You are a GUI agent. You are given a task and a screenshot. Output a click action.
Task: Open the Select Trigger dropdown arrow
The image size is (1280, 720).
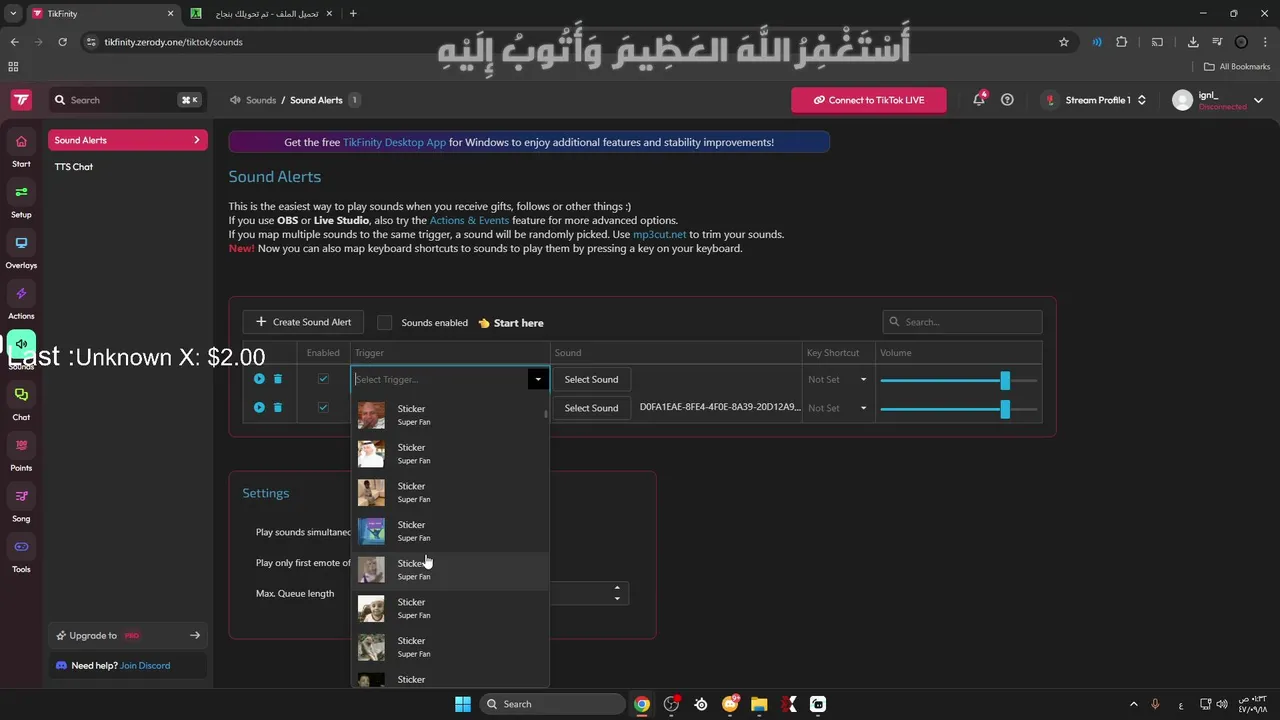(538, 379)
